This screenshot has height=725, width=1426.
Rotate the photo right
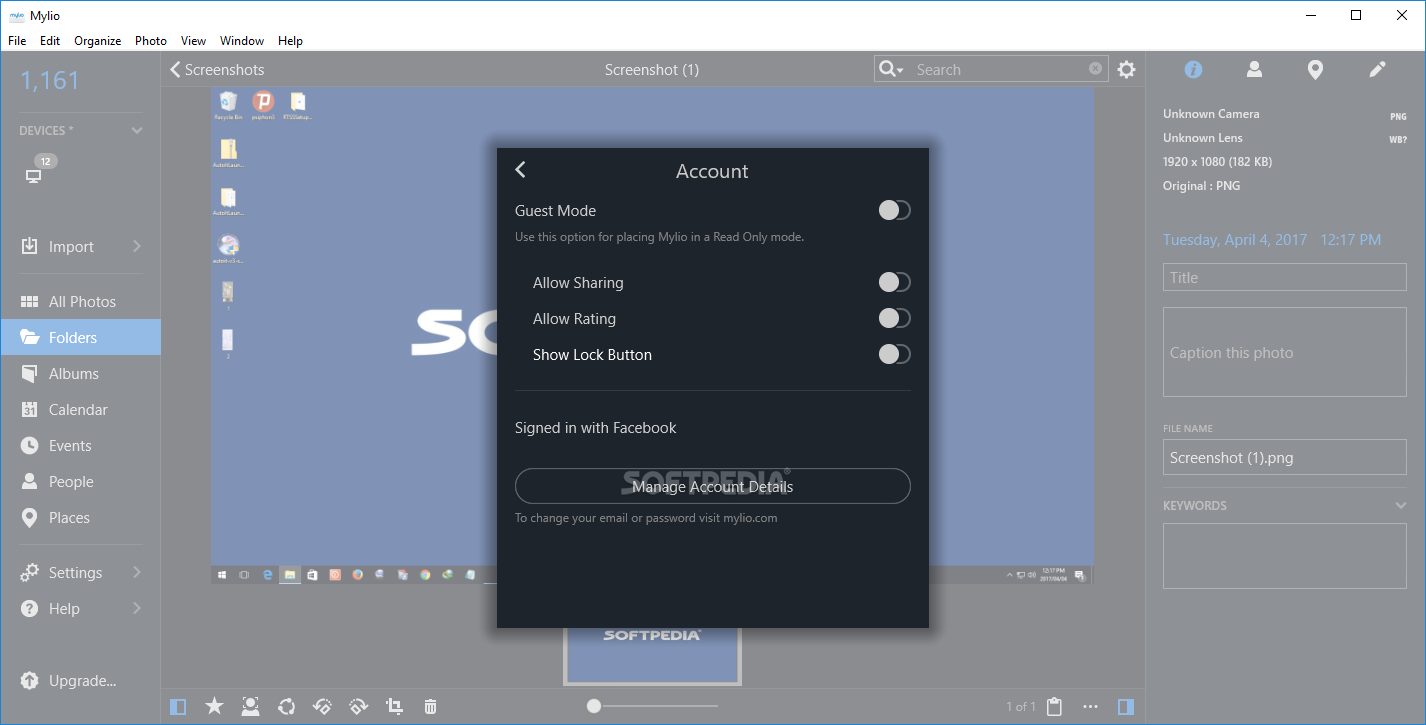click(x=359, y=707)
